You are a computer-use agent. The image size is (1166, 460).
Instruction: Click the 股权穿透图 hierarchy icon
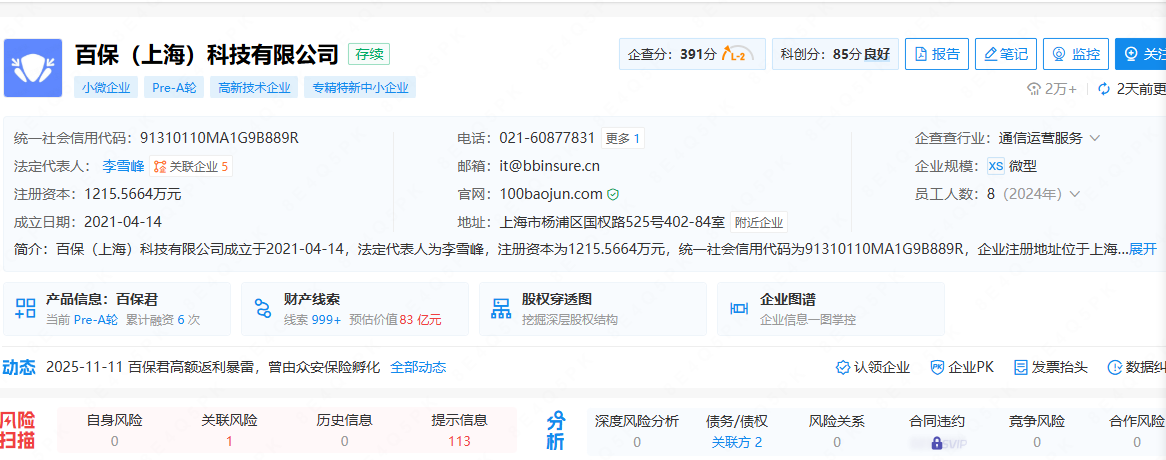[x=501, y=308]
